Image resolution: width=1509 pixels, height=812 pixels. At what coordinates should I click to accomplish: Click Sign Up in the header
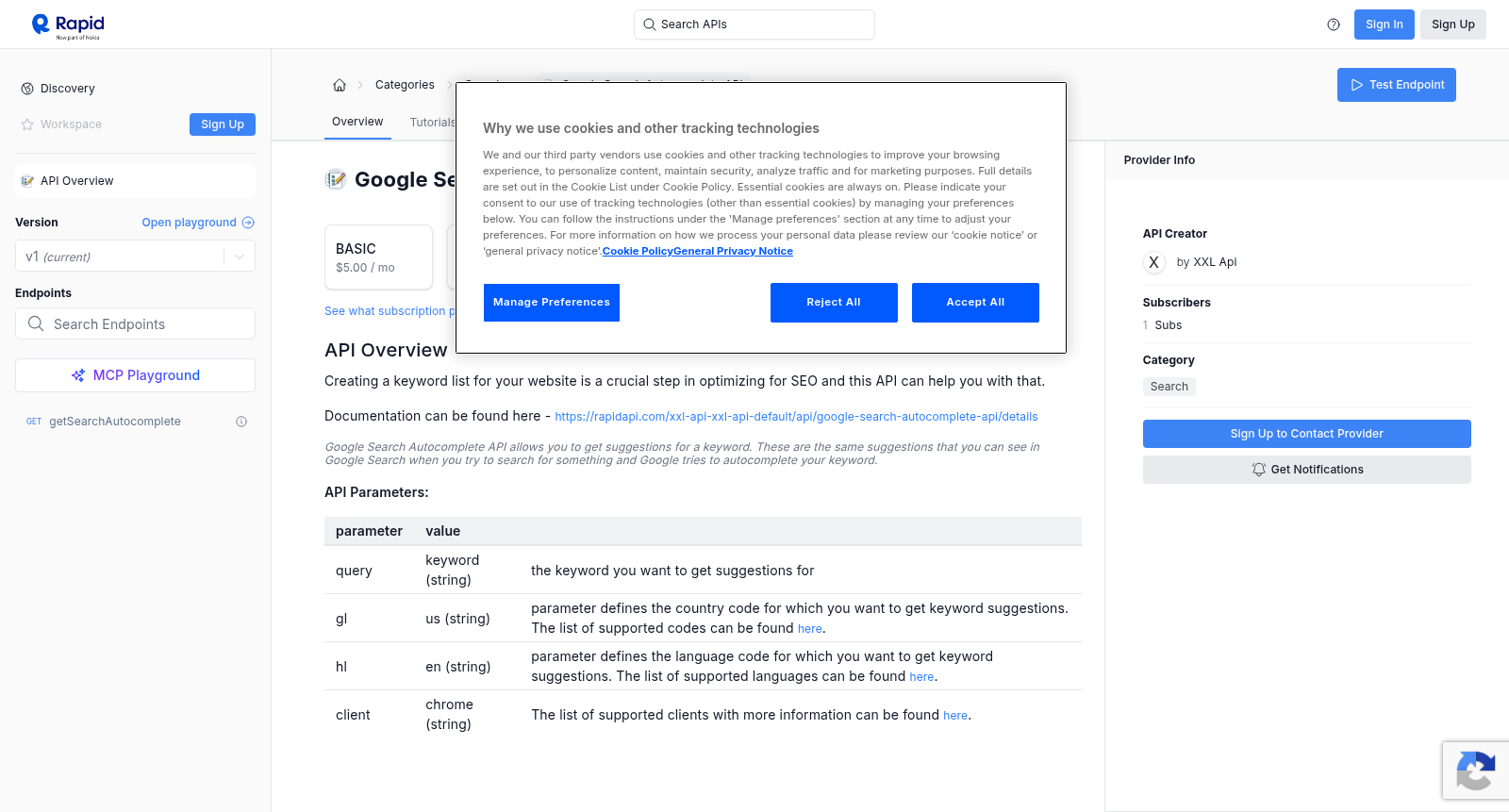pyautogui.click(x=1452, y=25)
